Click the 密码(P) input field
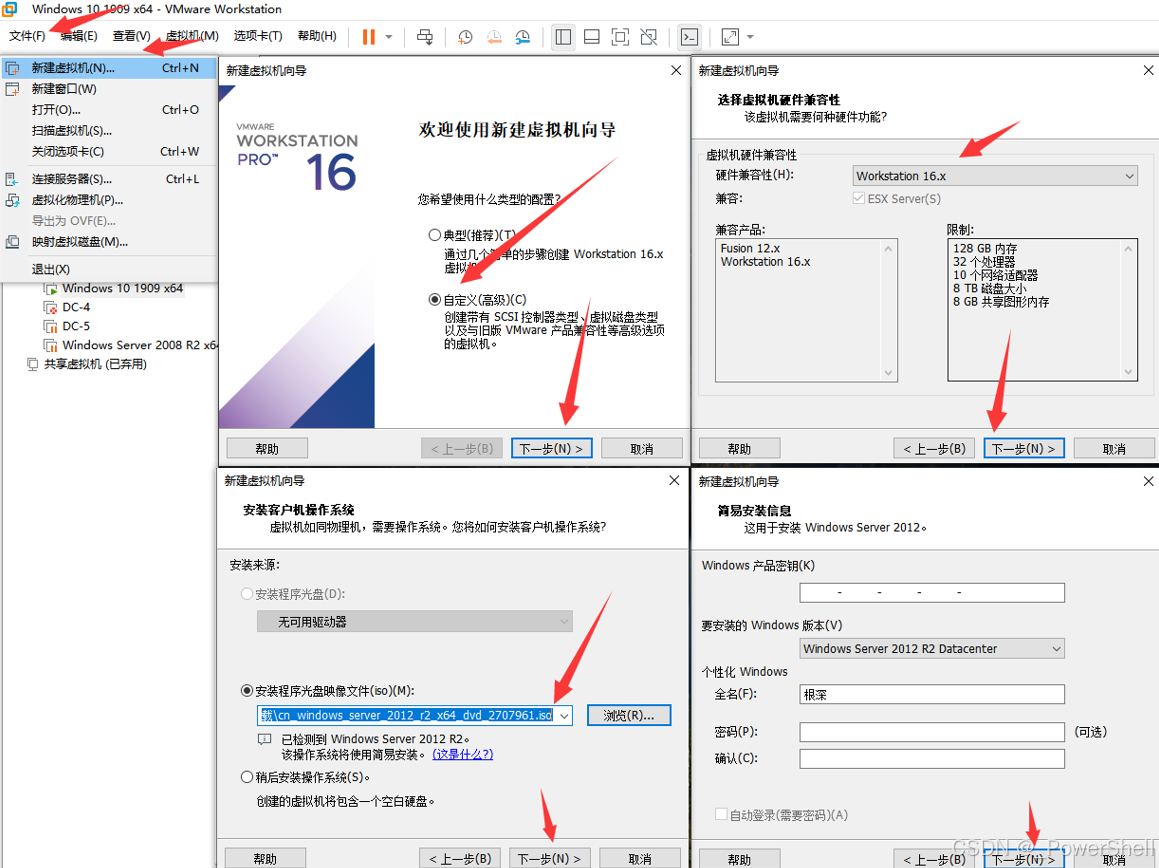This screenshot has width=1159, height=868. point(932,732)
